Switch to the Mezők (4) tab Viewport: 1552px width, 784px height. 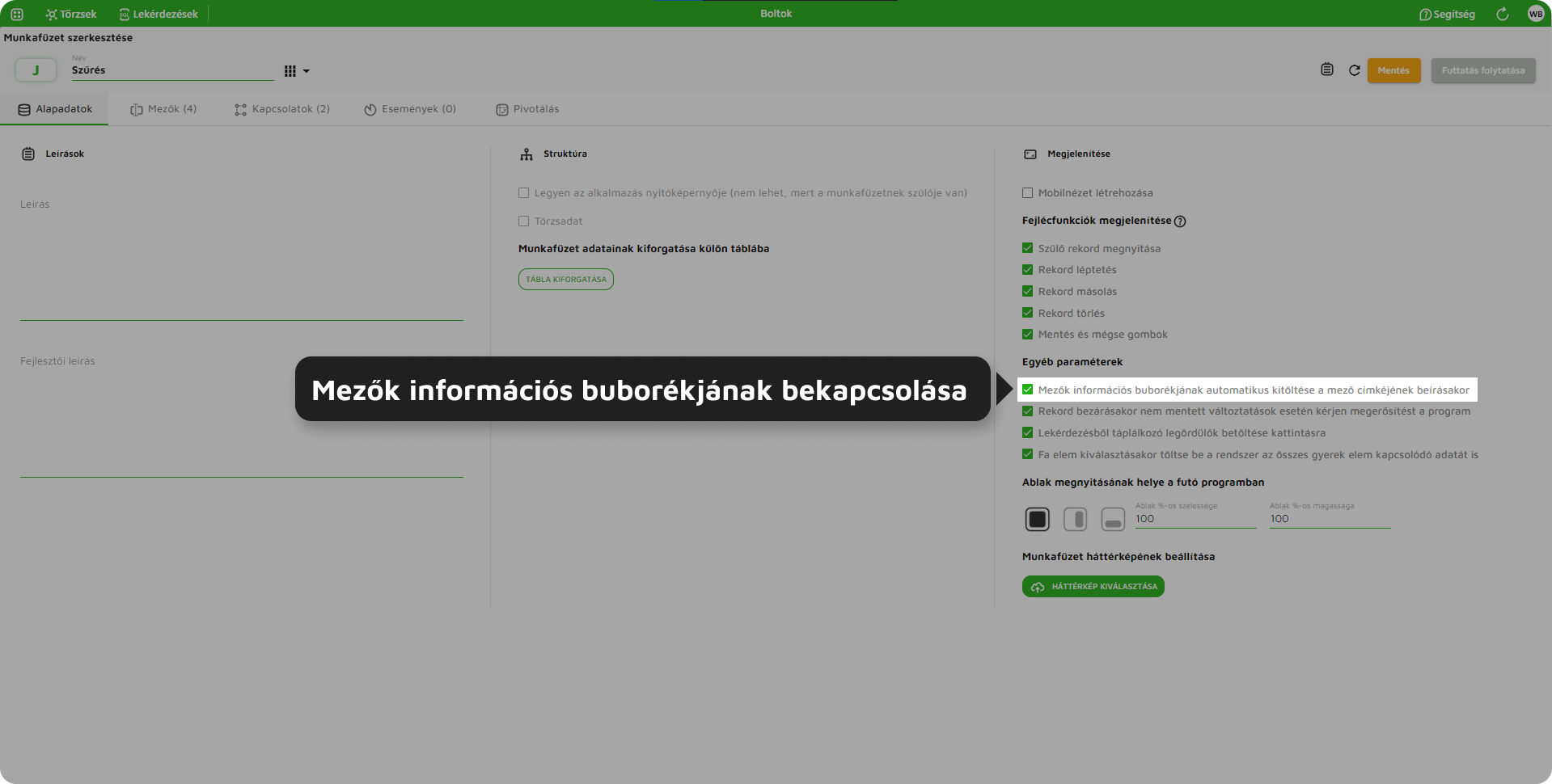tap(163, 109)
